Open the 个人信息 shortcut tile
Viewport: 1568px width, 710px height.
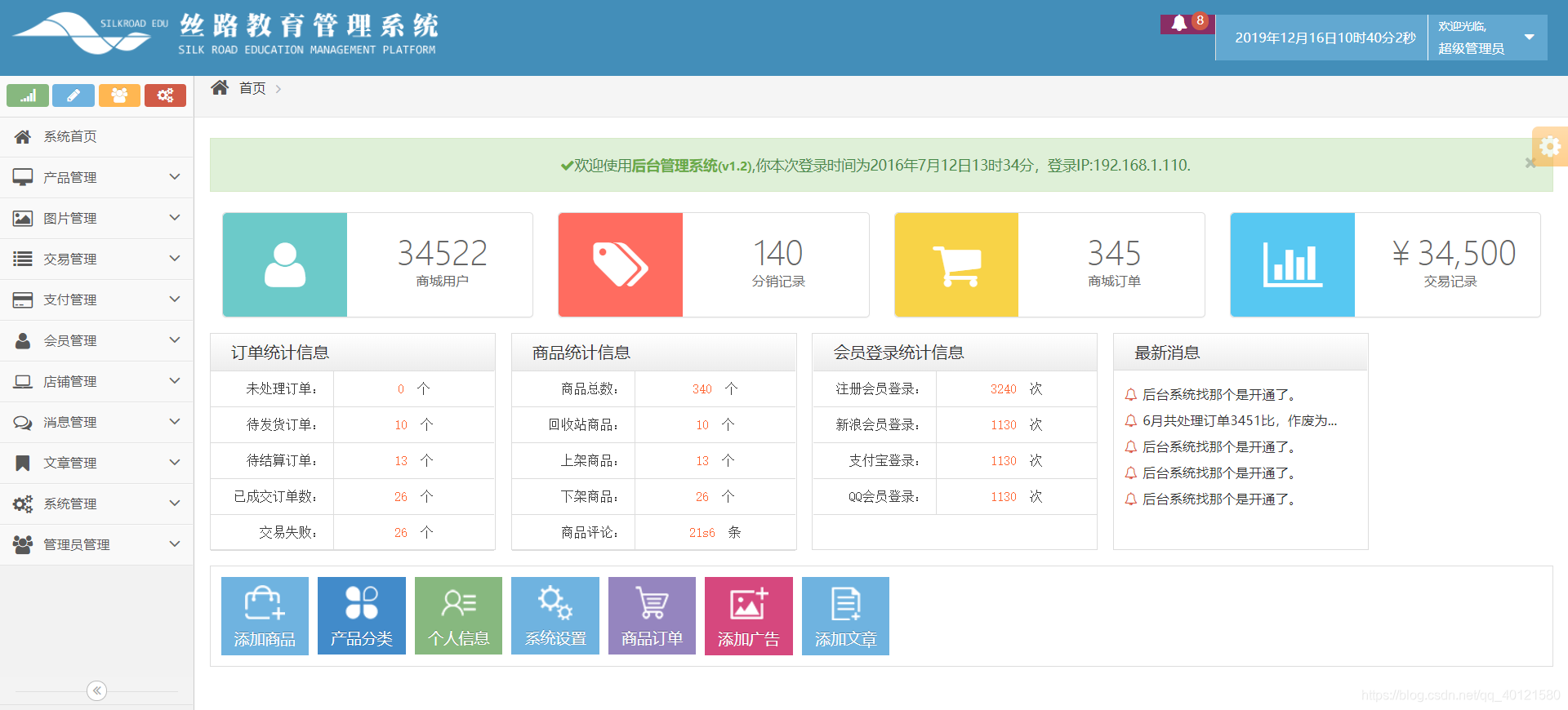[x=458, y=616]
